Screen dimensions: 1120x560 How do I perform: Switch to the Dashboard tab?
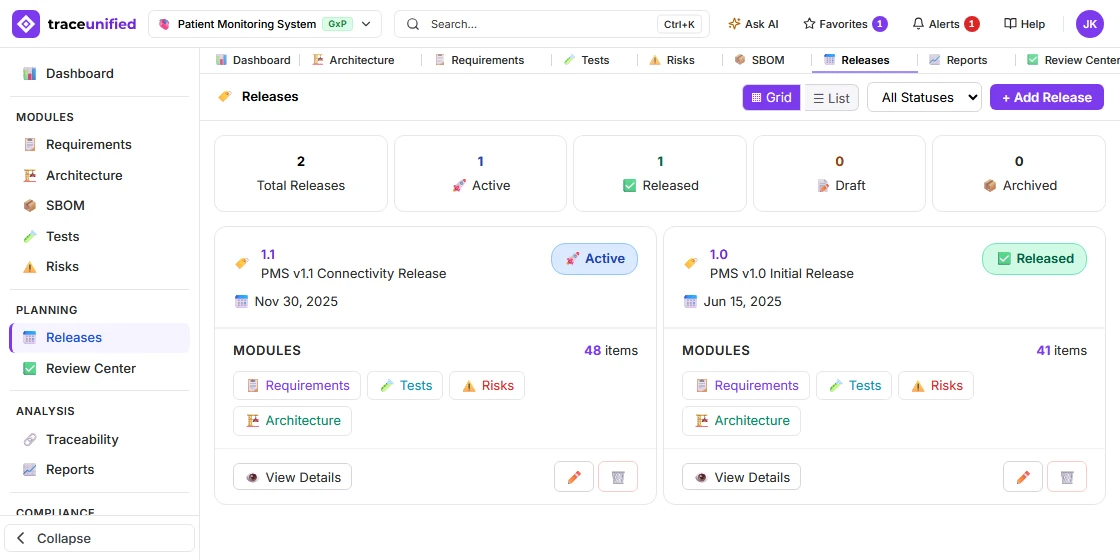coord(253,60)
